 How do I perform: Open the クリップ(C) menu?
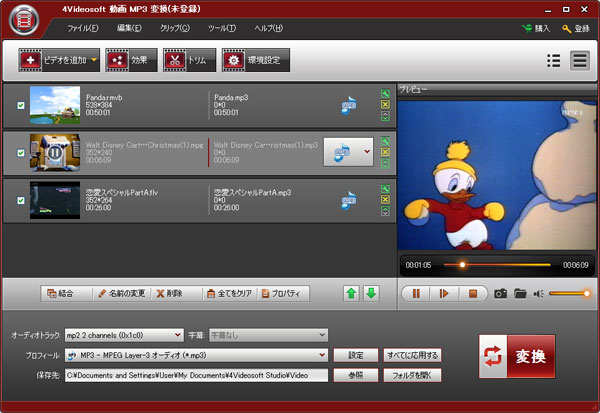pyautogui.click(x=174, y=28)
